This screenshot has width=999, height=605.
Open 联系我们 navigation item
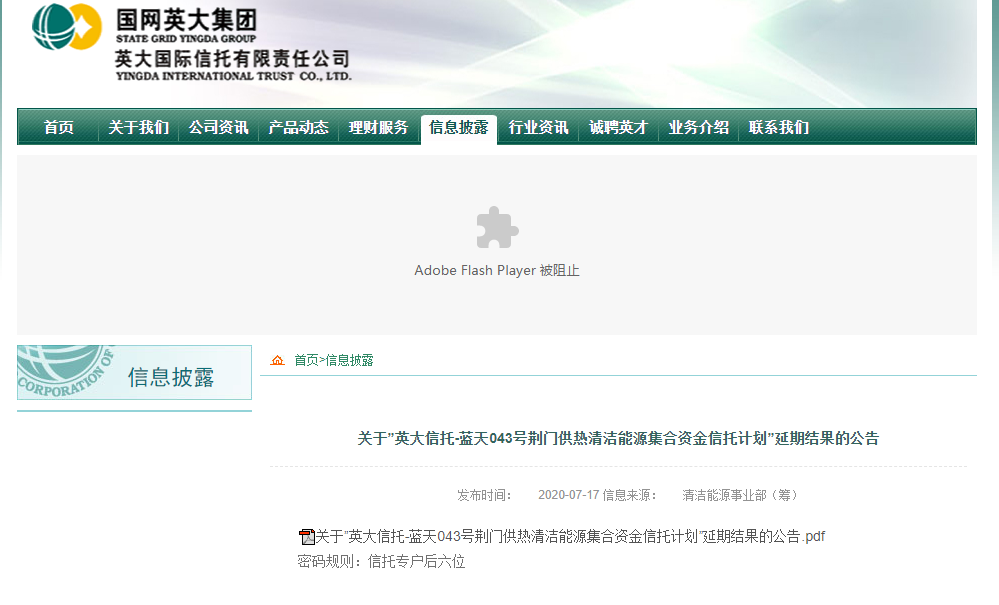(x=779, y=127)
